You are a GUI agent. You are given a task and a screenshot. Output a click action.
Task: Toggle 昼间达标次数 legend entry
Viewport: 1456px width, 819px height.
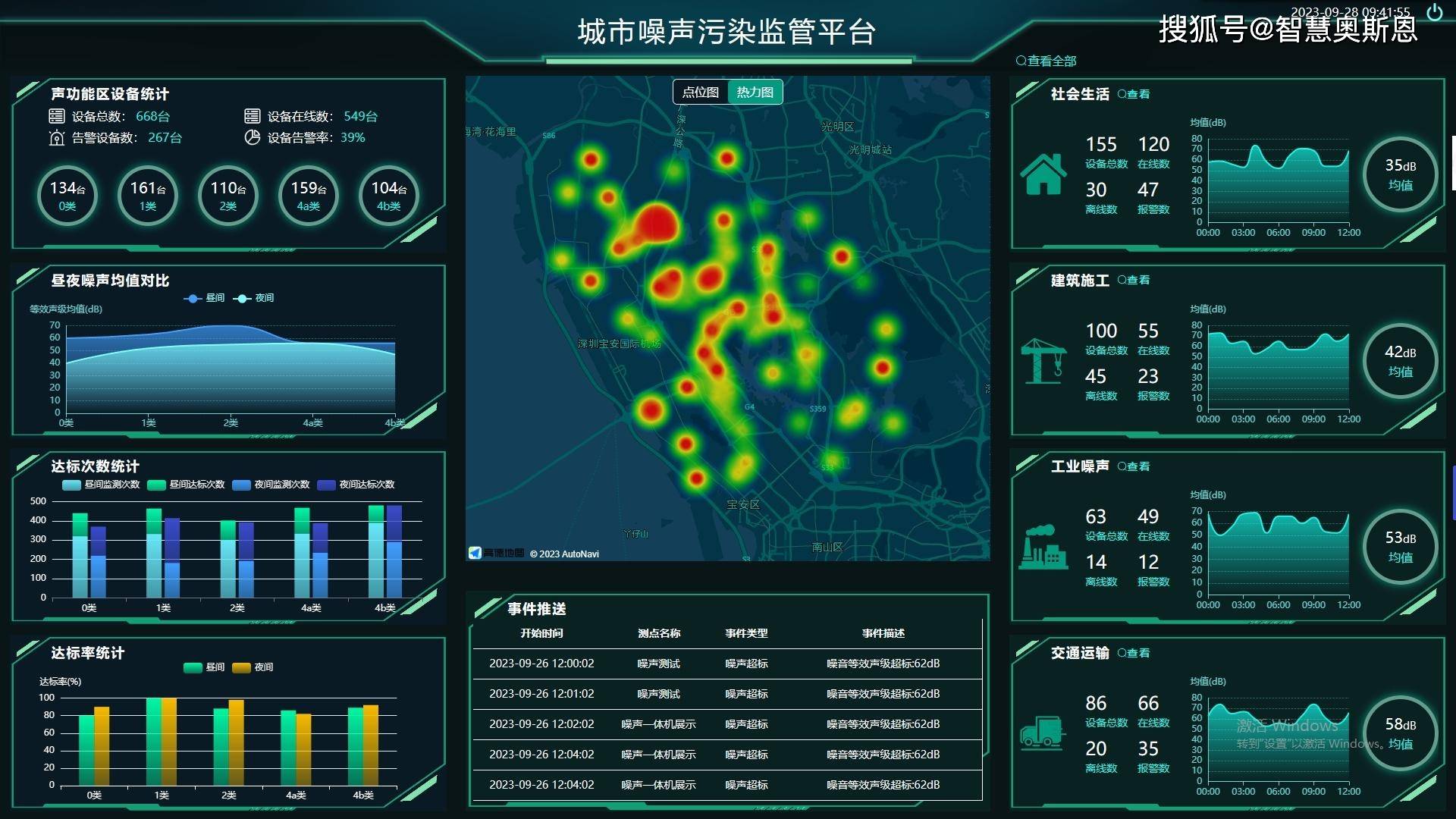tap(186, 485)
